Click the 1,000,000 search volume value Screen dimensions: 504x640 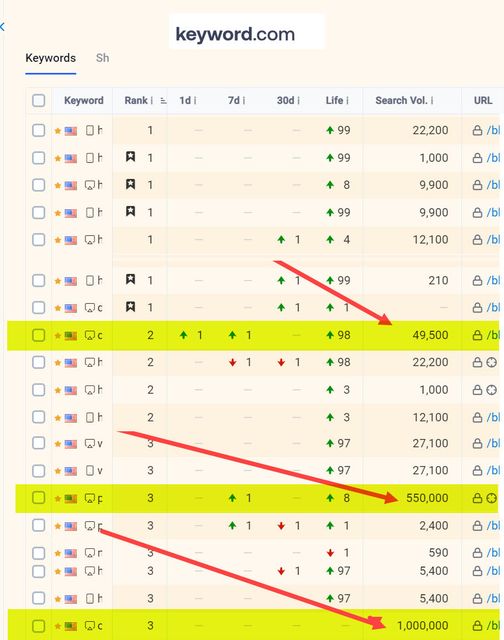423,625
